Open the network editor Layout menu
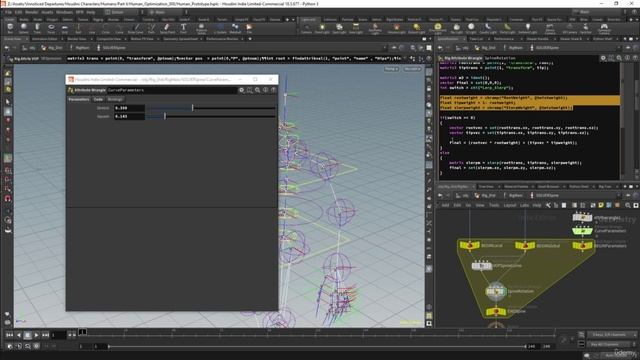640x360 pixels. (509, 205)
